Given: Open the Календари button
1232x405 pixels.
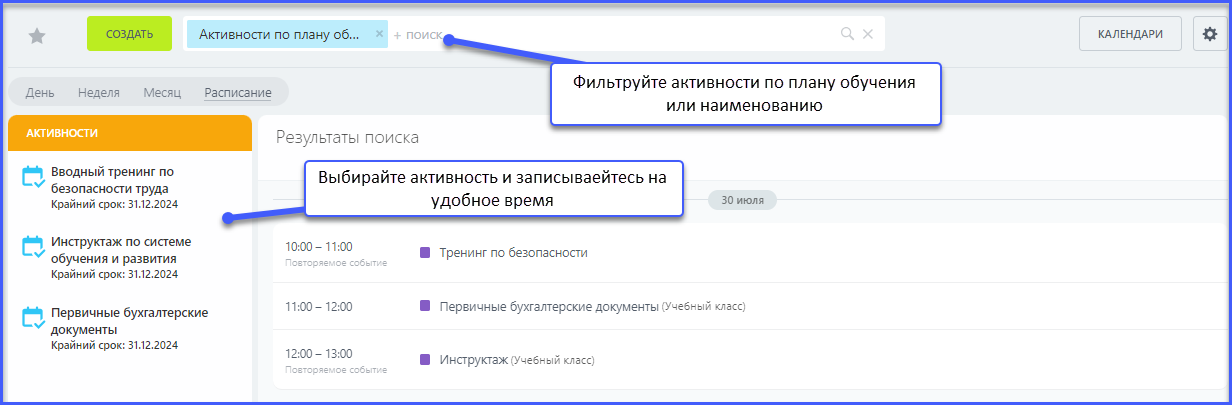Looking at the screenshot, I should click(x=1130, y=34).
